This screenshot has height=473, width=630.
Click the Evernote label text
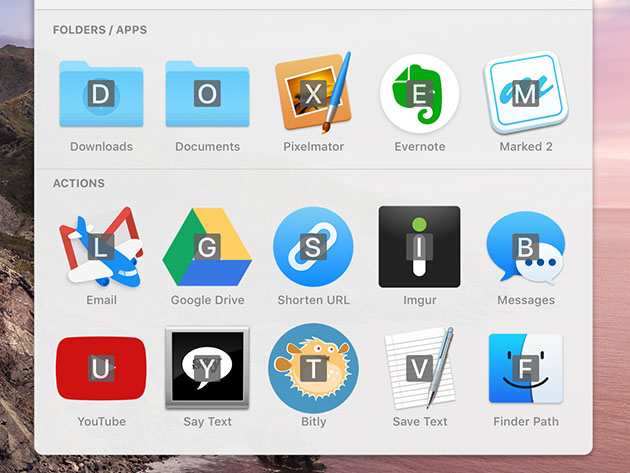tap(419, 147)
